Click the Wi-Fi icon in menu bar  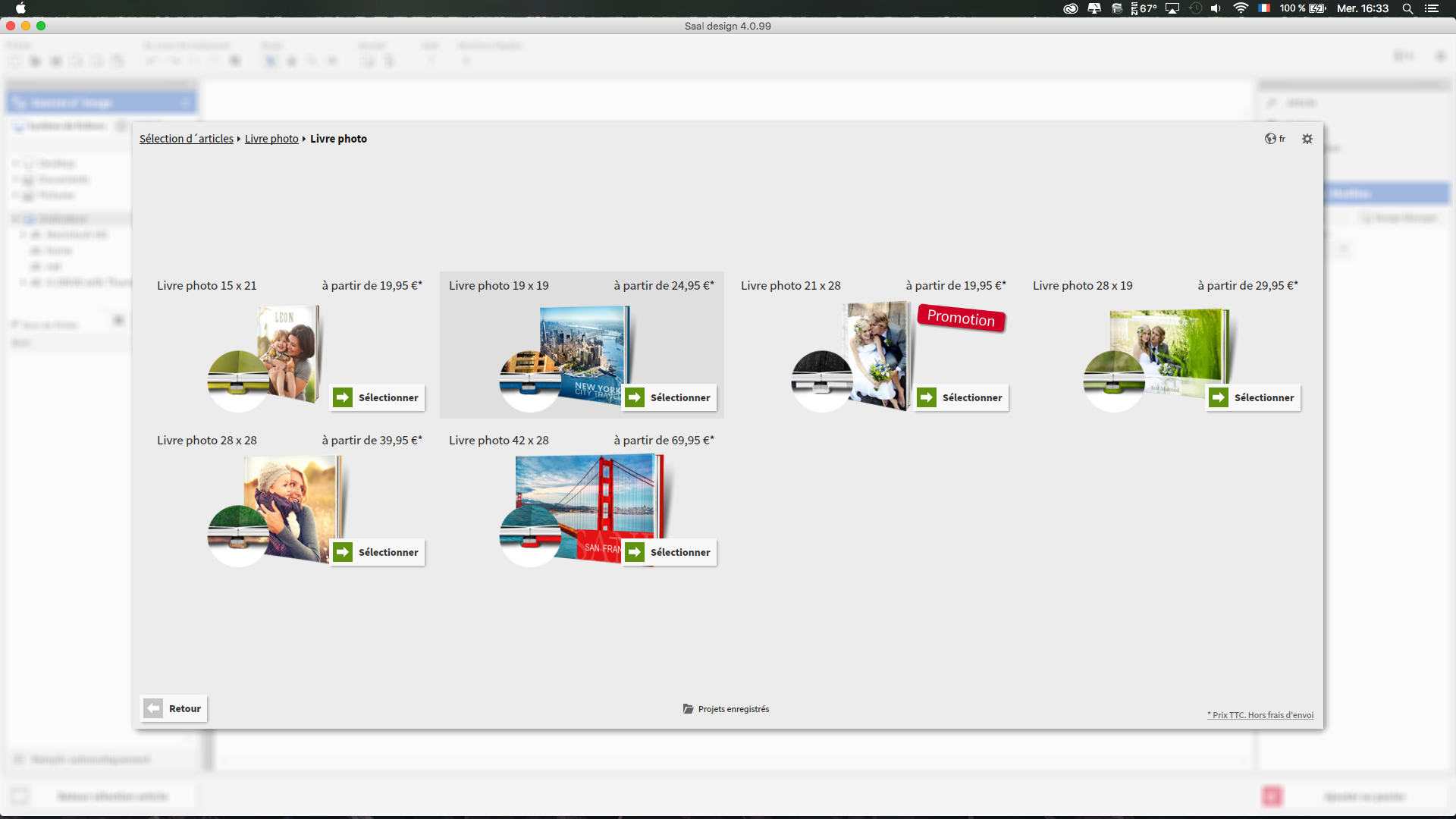click(x=1241, y=8)
